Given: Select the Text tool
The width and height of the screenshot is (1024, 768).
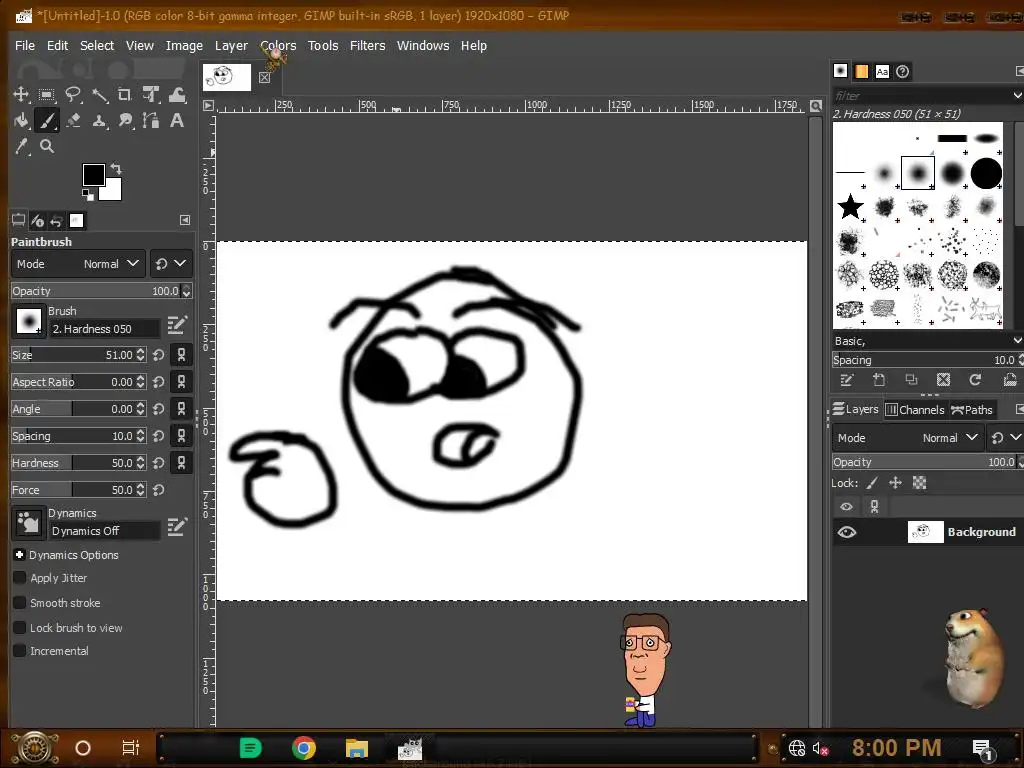Looking at the screenshot, I should [177, 120].
